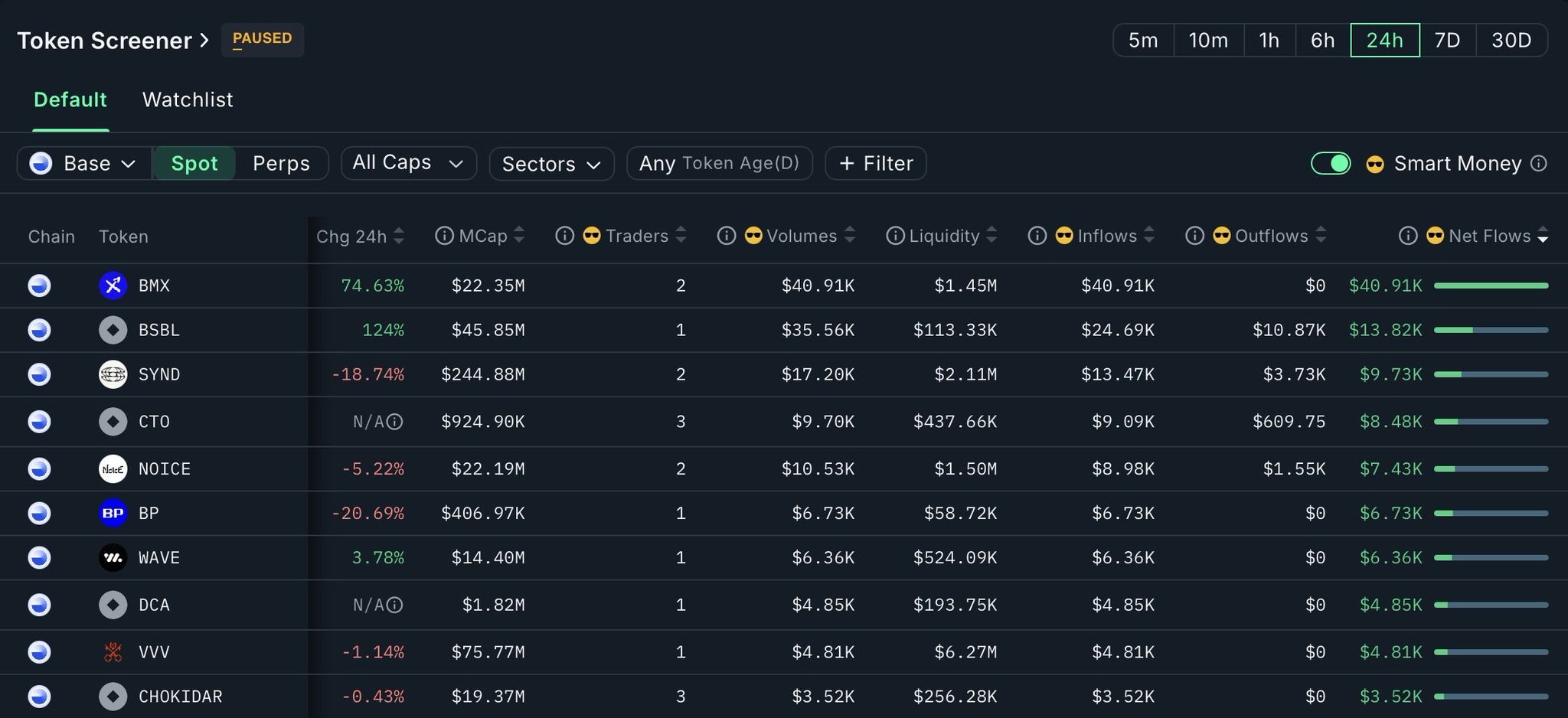Screen dimensions: 1568x718
Task: Select the Spot market option
Action: [x=194, y=163]
